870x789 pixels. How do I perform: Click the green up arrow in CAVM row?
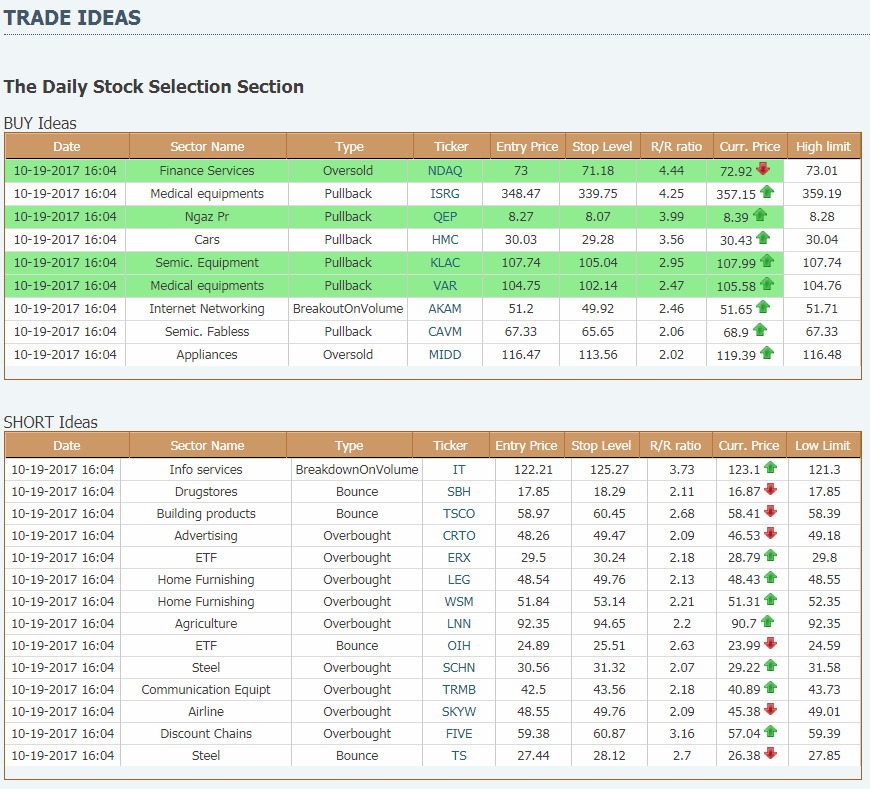click(x=760, y=330)
